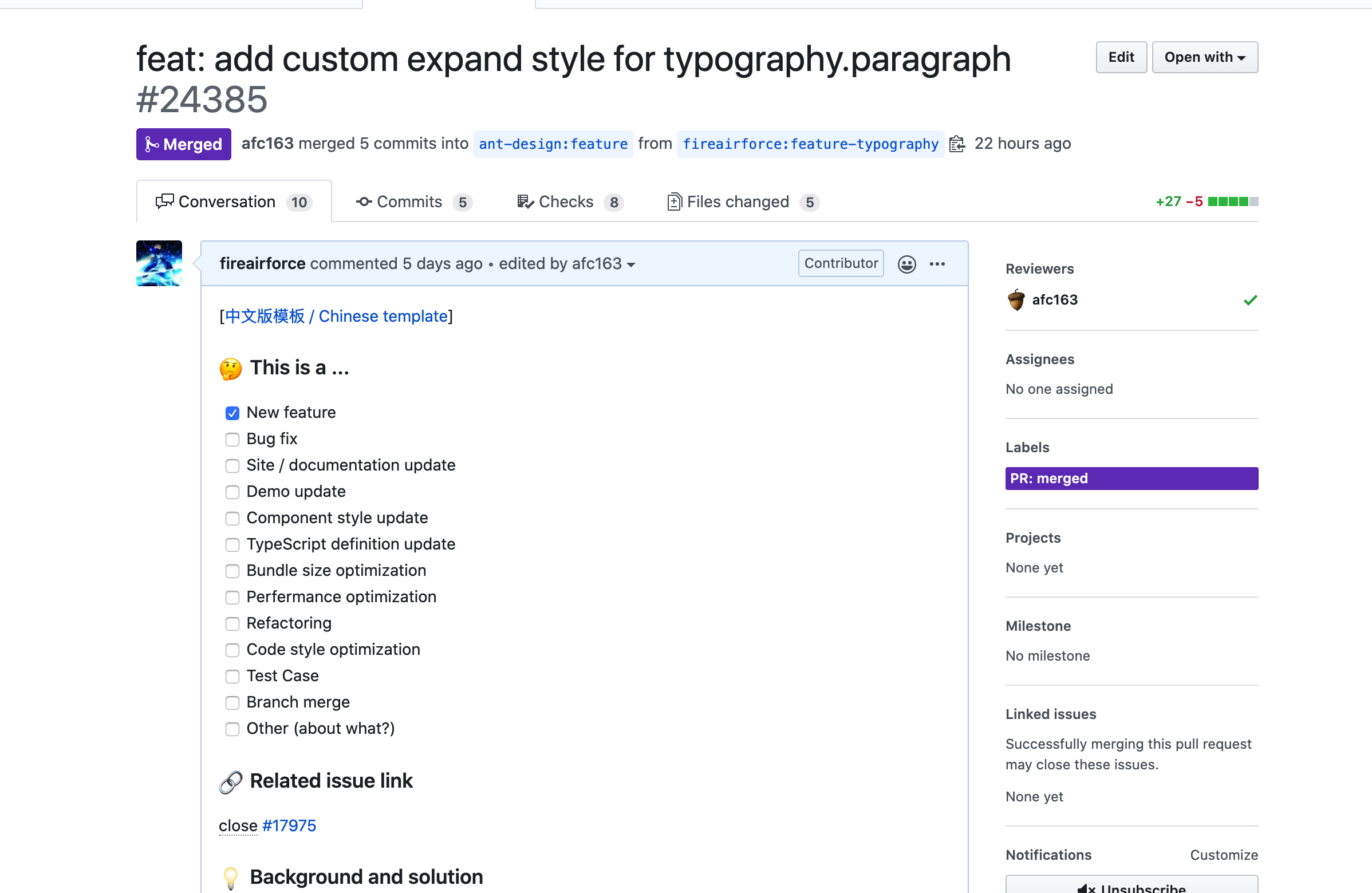Open the emoji reaction picker
Screen dimensions: 1372x893
click(906, 264)
